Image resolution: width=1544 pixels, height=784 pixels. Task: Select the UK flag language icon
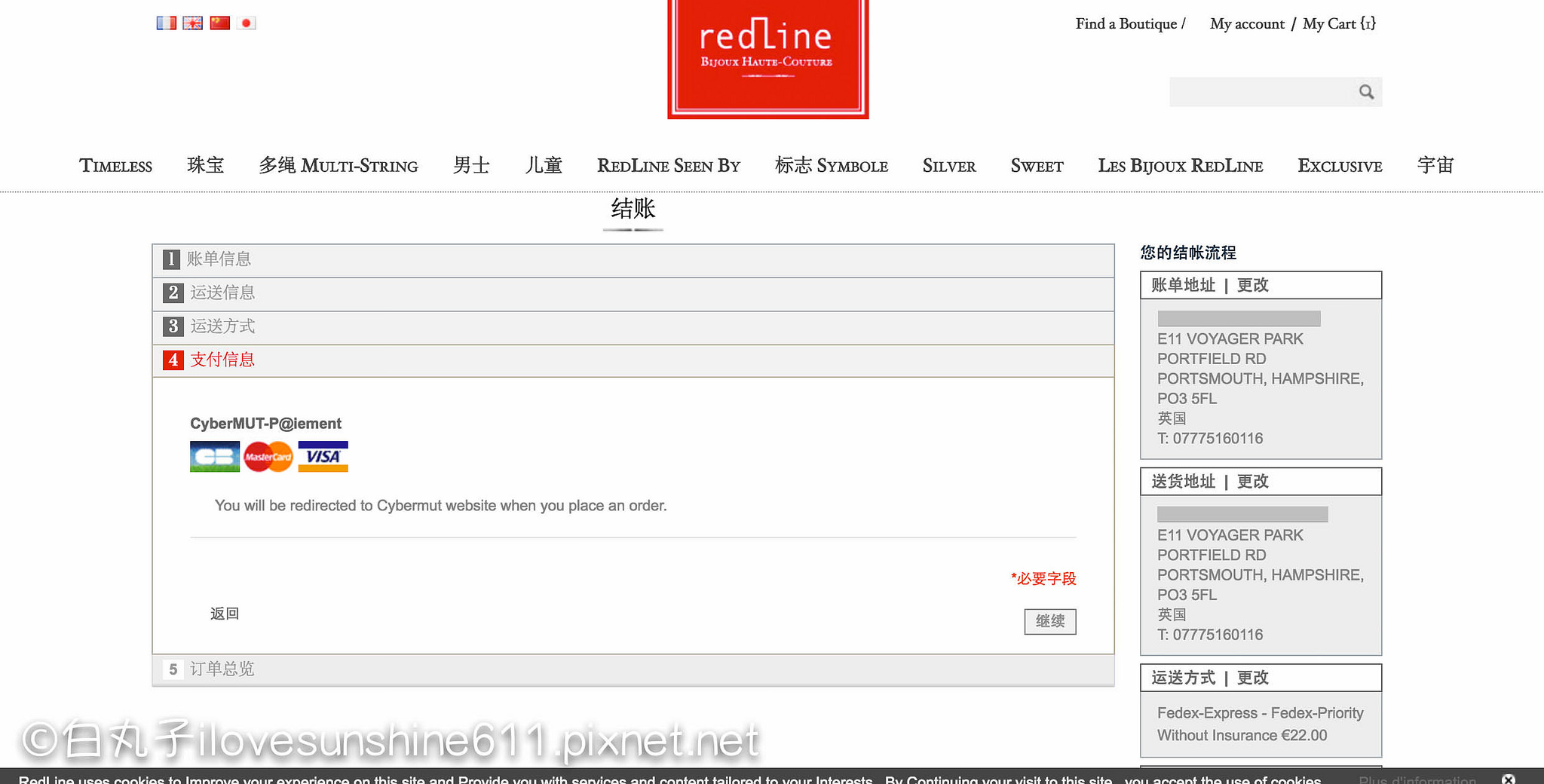[193, 23]
